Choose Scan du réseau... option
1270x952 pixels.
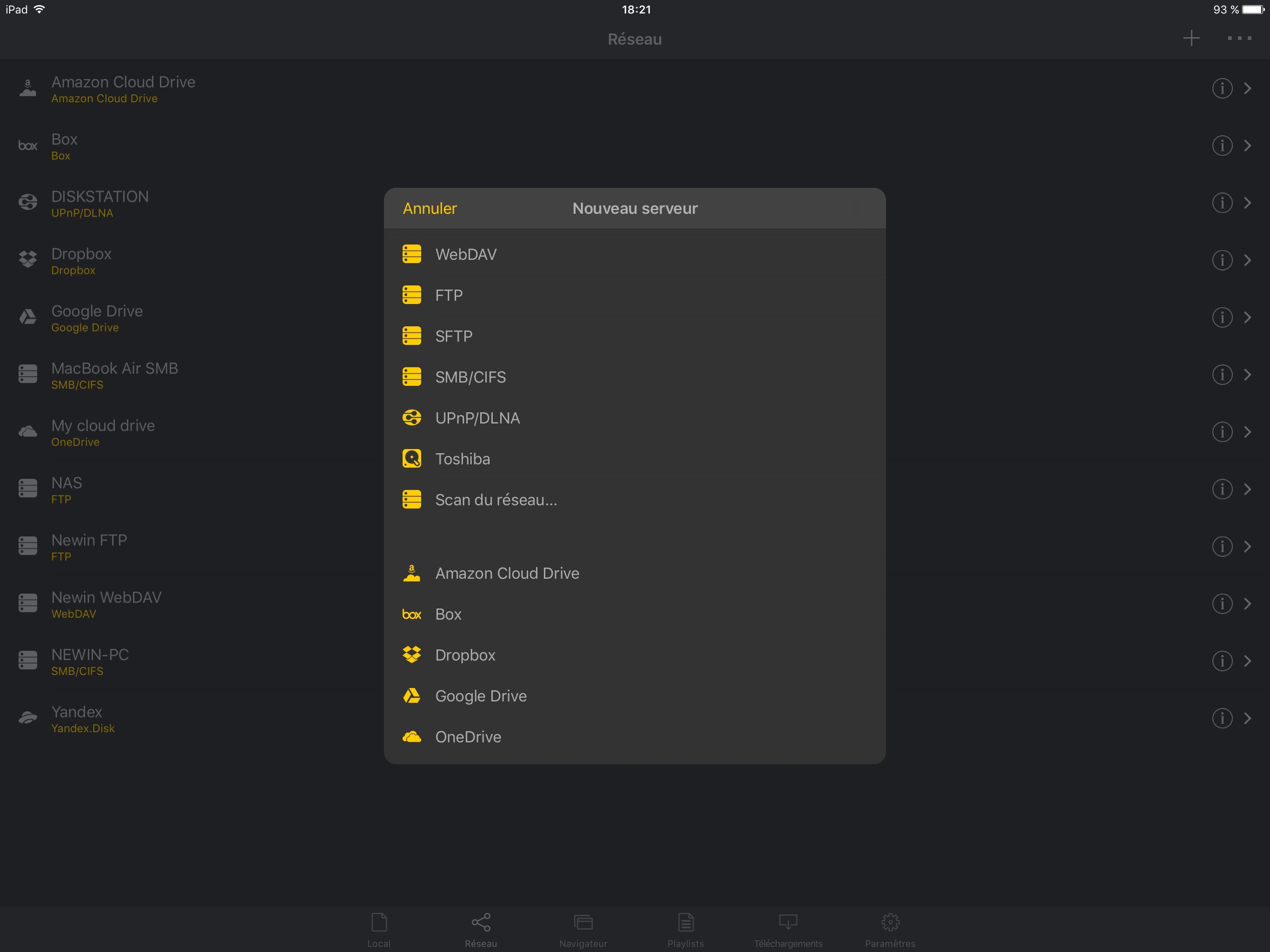coord(496,500)
